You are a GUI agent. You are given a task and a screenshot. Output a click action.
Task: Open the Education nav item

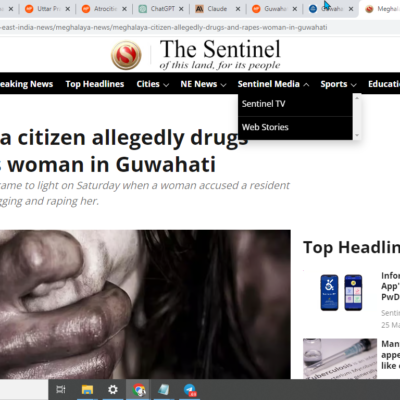pyautogui.click(x=384, y=84)
